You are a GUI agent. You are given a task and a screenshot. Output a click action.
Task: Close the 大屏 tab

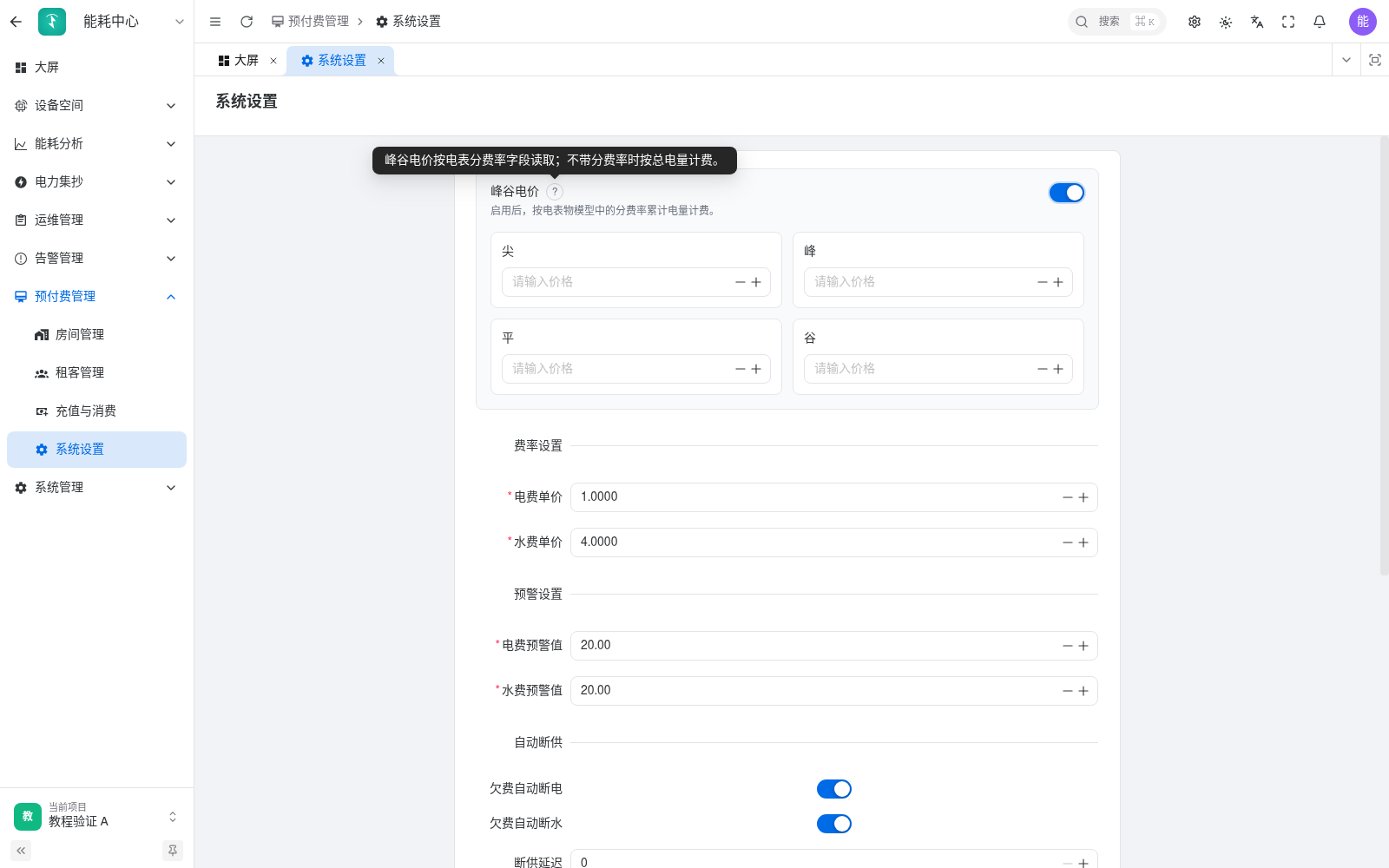point(273,61)
